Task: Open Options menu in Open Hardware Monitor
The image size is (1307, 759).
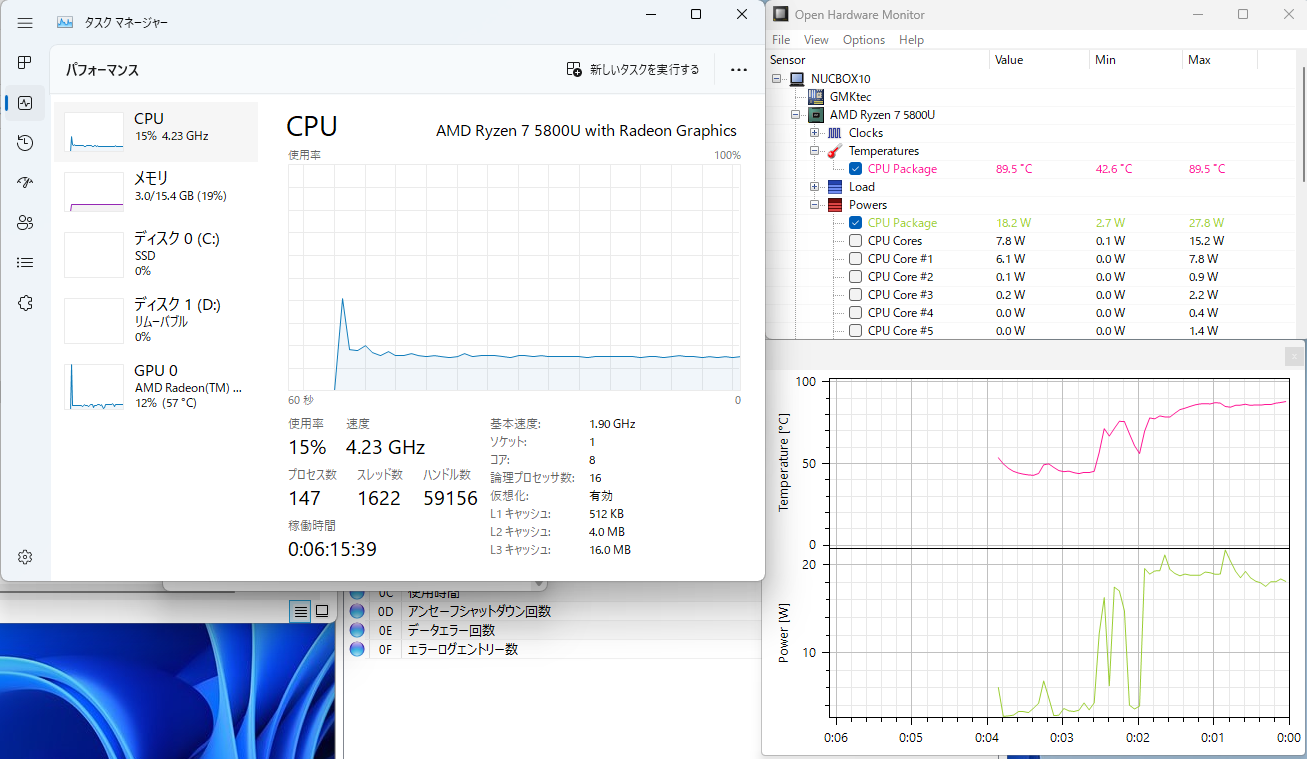Action: (x=864, y=40)
